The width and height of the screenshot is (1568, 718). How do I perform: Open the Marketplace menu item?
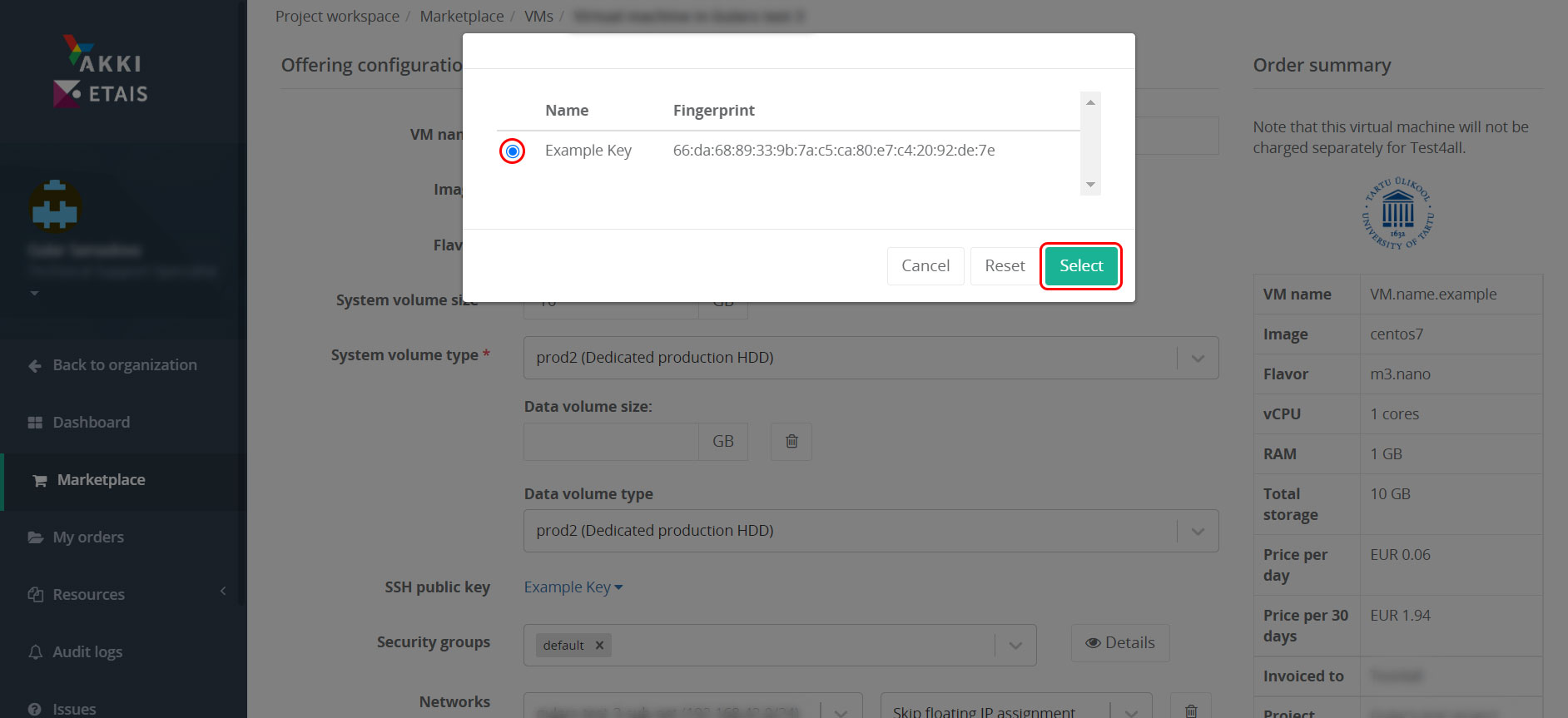click(101, 480)
